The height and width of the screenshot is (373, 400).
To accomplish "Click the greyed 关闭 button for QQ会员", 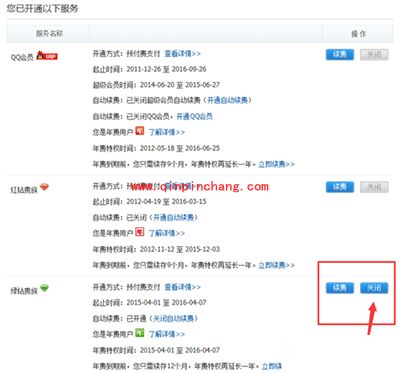I will [374, 54].
